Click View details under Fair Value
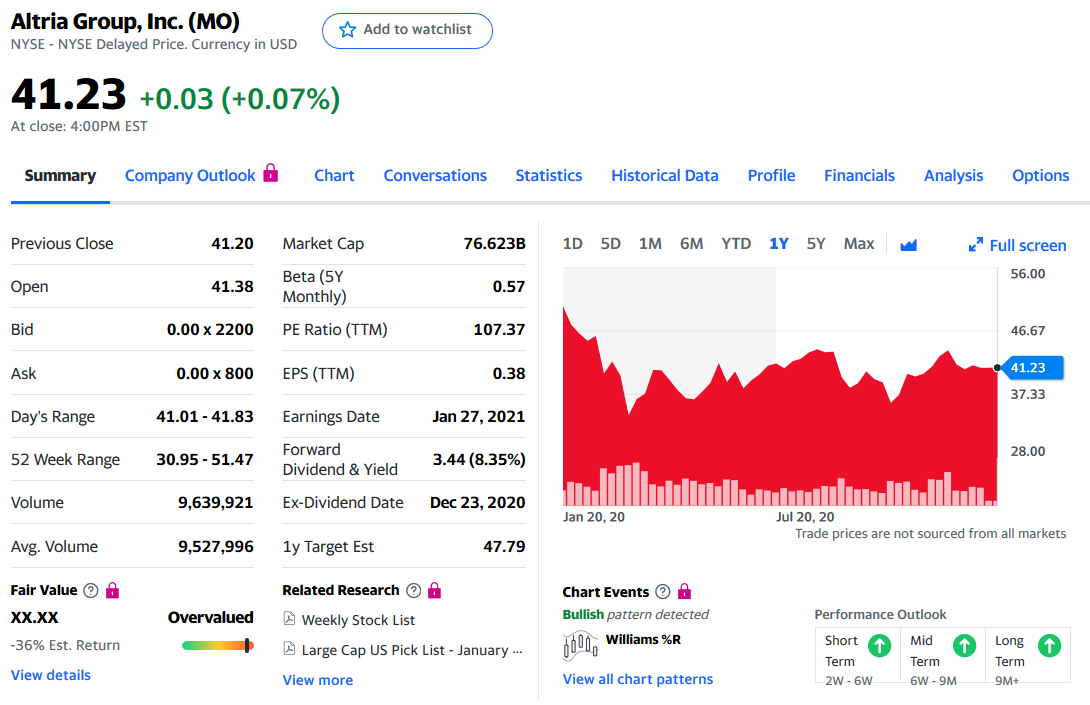 [x=51, y=674]
